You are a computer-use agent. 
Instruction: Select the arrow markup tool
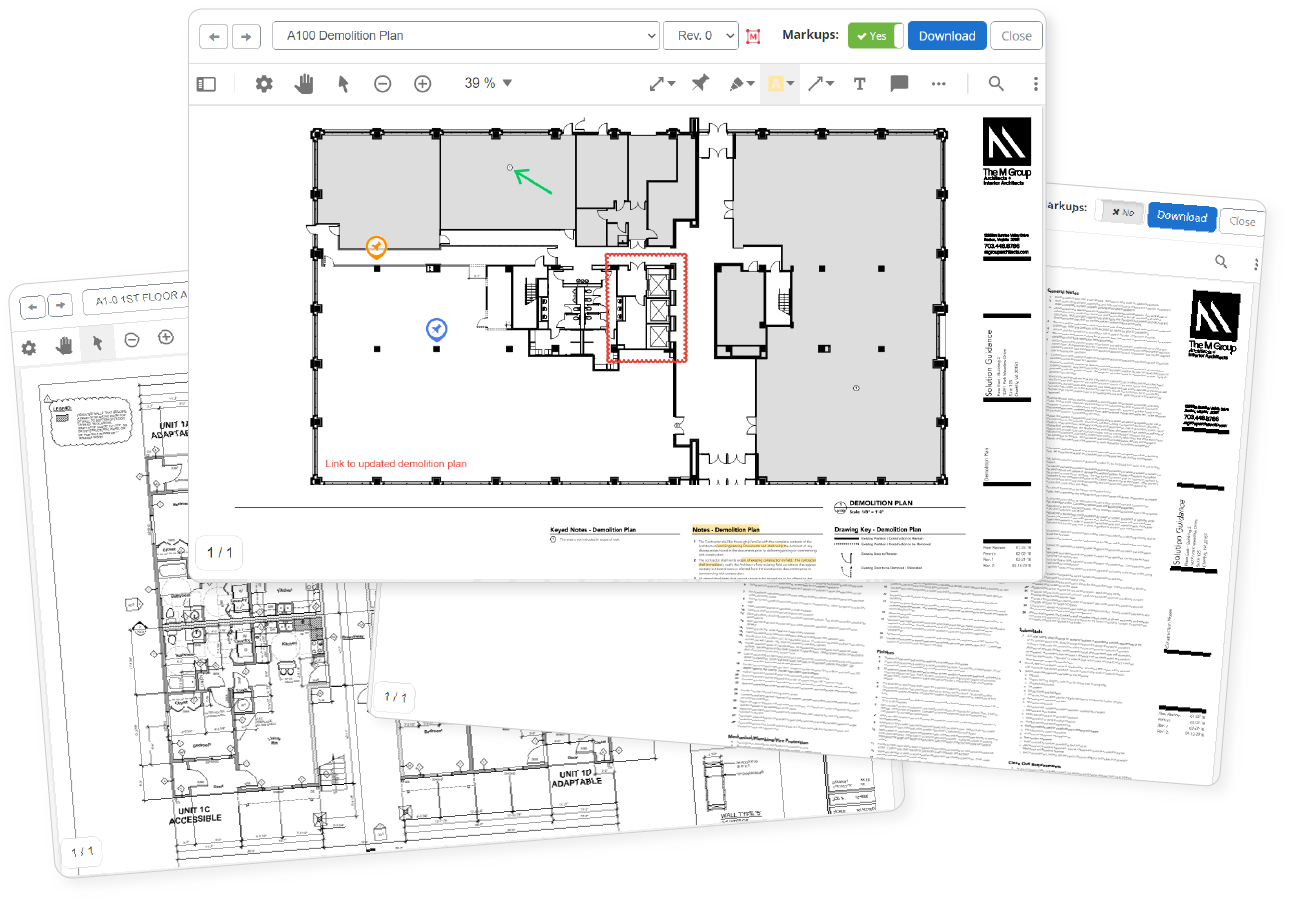(x=816, y=84)
